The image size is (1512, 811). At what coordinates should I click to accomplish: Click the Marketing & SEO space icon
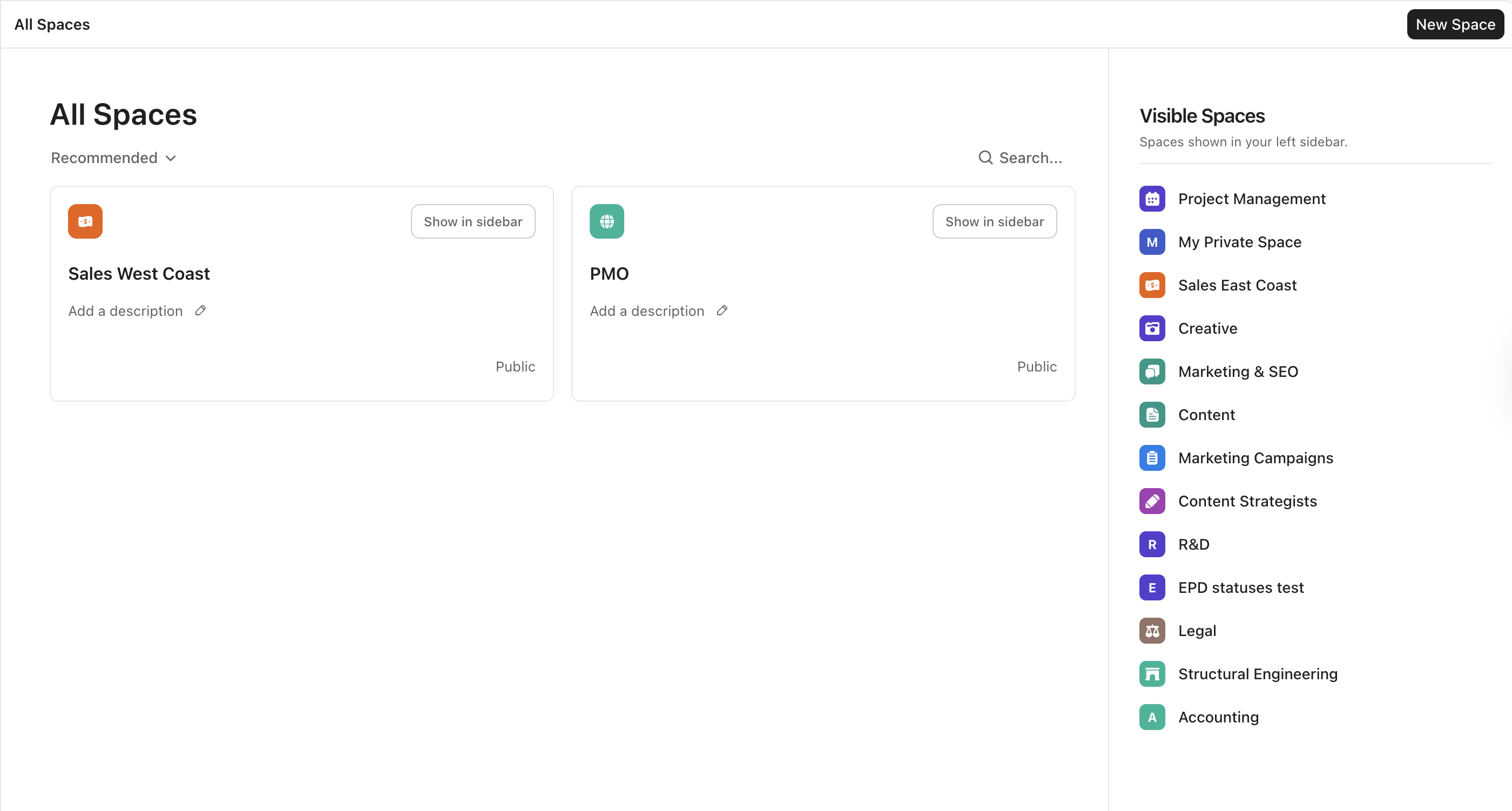click(1152, 371)
